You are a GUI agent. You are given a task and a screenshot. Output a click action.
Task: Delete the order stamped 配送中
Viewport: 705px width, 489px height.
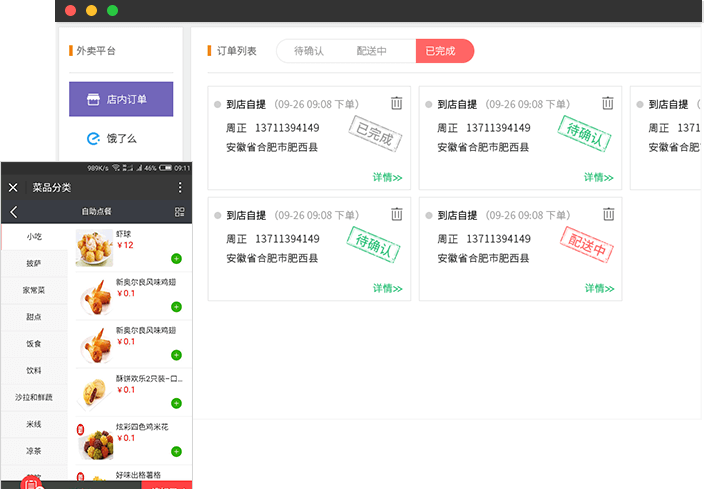click(608, 214)
